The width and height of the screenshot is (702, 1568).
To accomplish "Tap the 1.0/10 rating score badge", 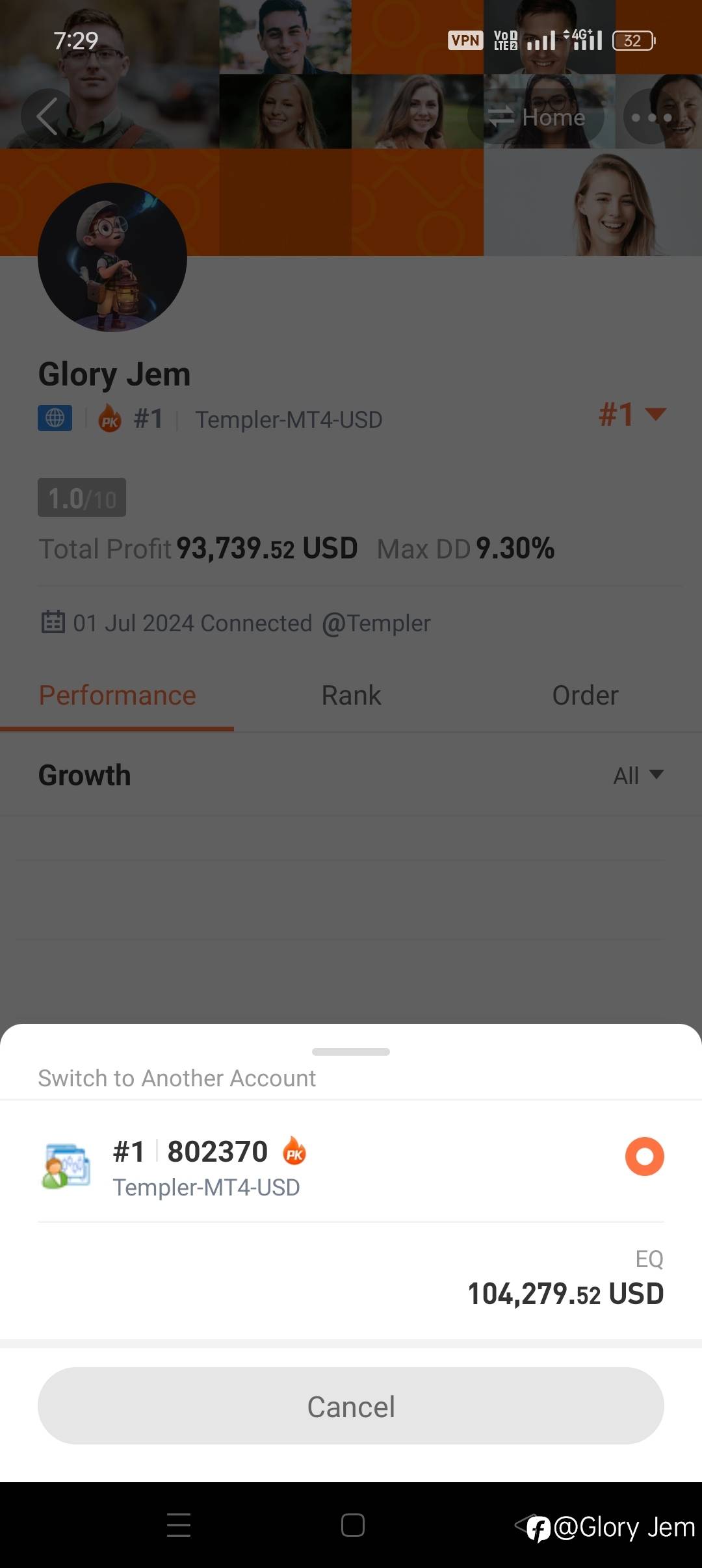I will [x=82, y=498].
